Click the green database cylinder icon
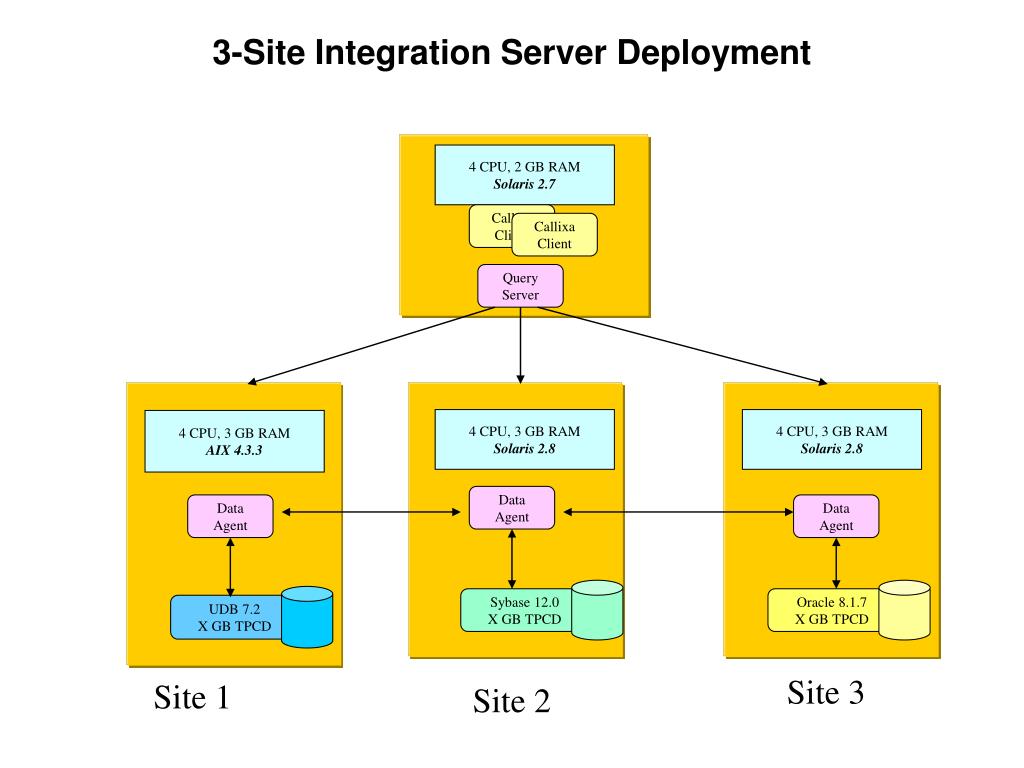This screenshot has height=768, width=1024. [597, 610]
